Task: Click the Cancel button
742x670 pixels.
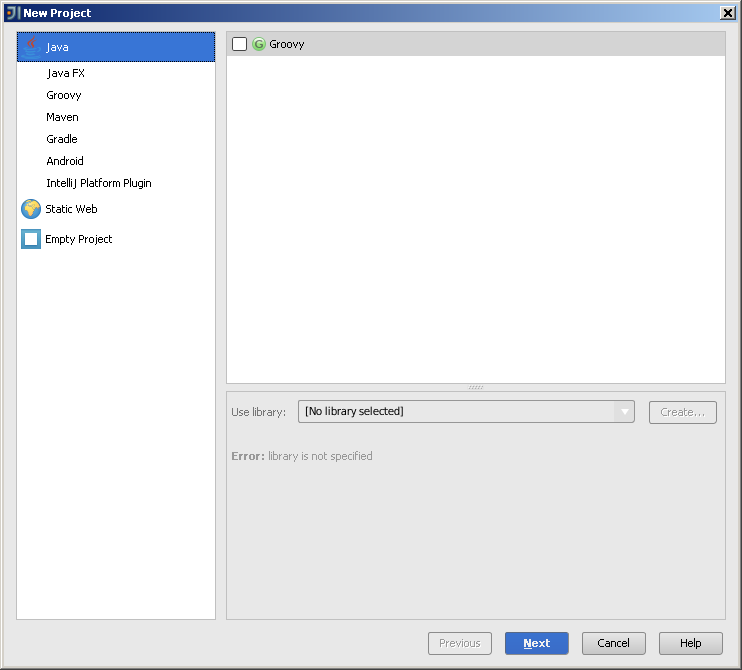Action: pyautogui.click(x=614, y=644)
